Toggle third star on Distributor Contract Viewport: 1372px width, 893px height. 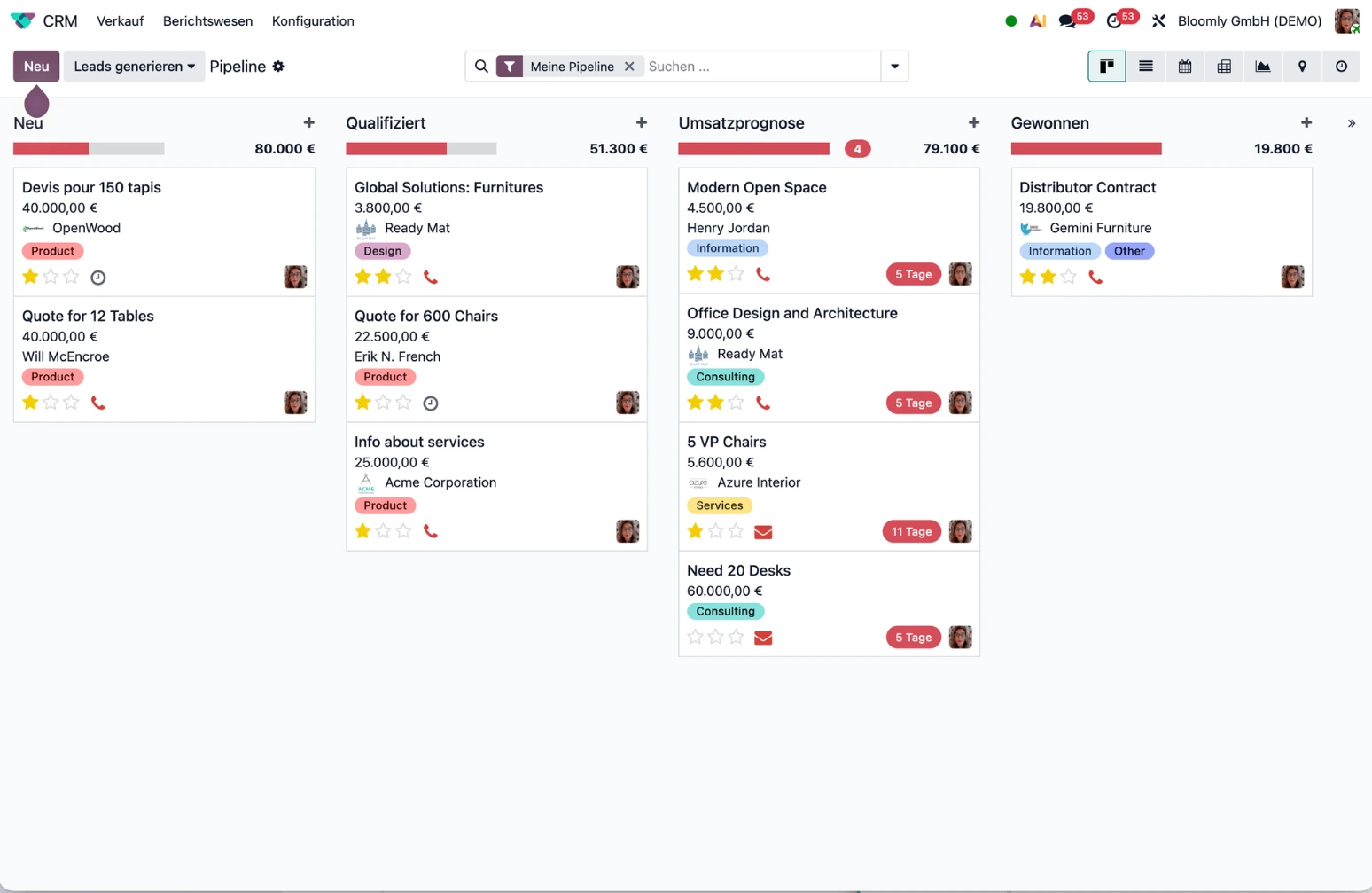(x=1069, y=276)
